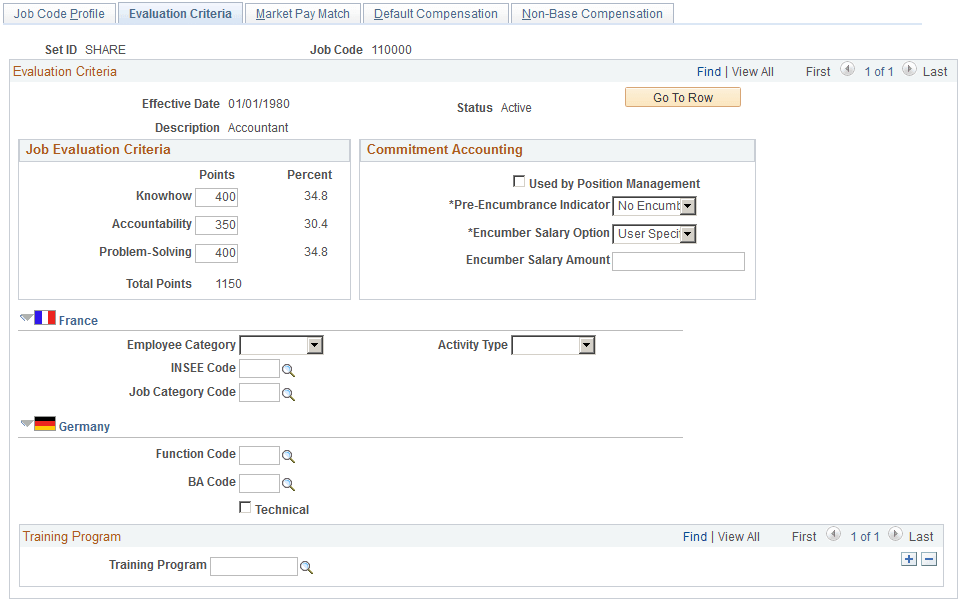The height and width of the screenshot is (603, 962).
Task: Collapse the France section
Action: (24, 318)
